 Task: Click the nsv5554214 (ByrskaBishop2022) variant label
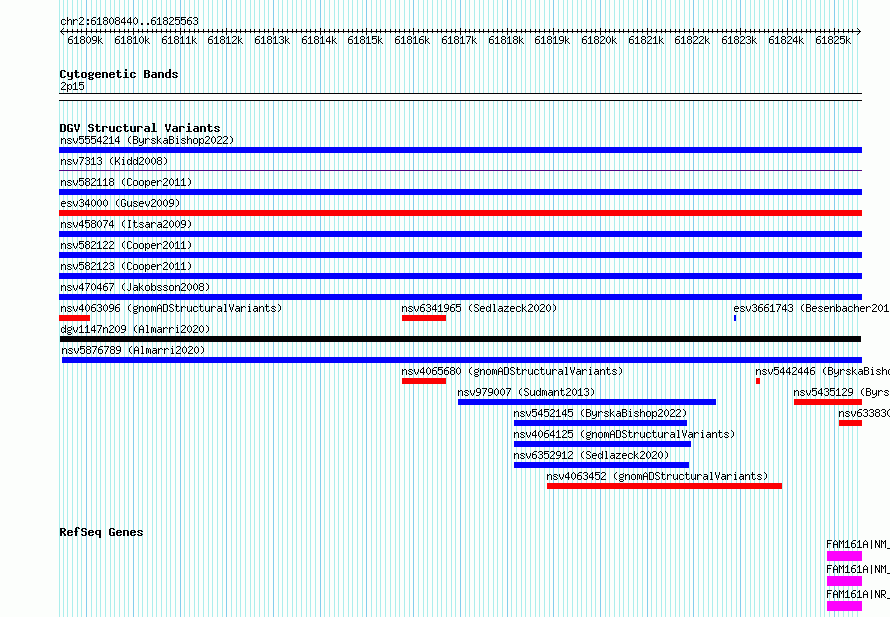tap(147, 140)
